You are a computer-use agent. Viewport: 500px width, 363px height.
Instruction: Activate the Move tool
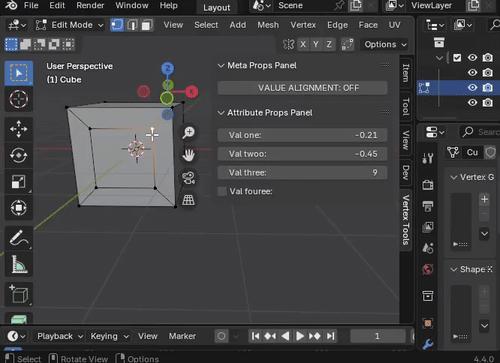pyautogui.click(x=19, y=129)
